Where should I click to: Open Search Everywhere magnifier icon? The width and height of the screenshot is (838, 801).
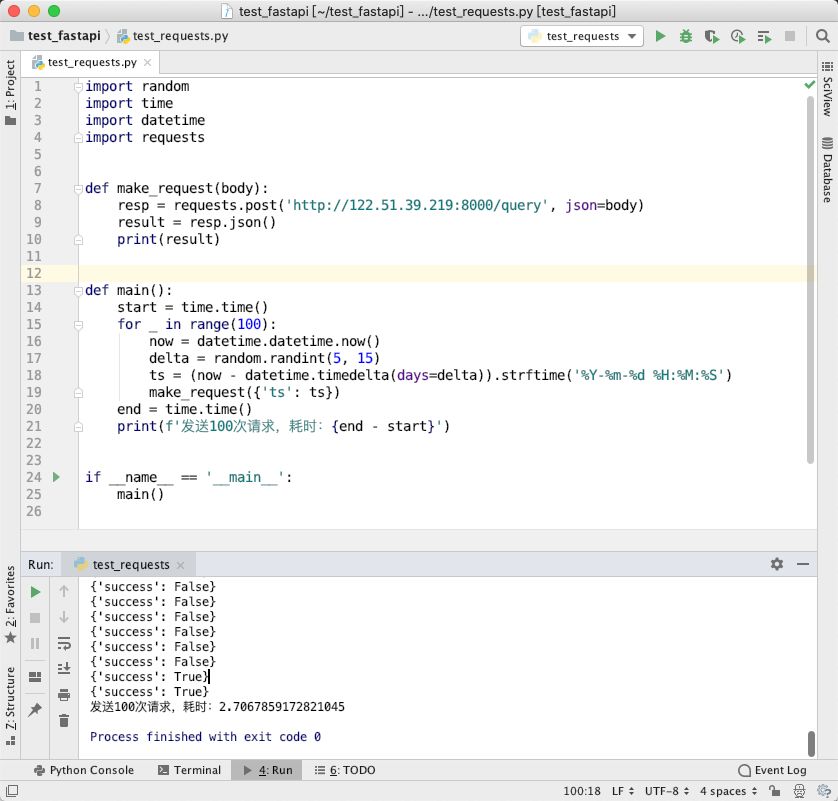[x=823, y=36]
